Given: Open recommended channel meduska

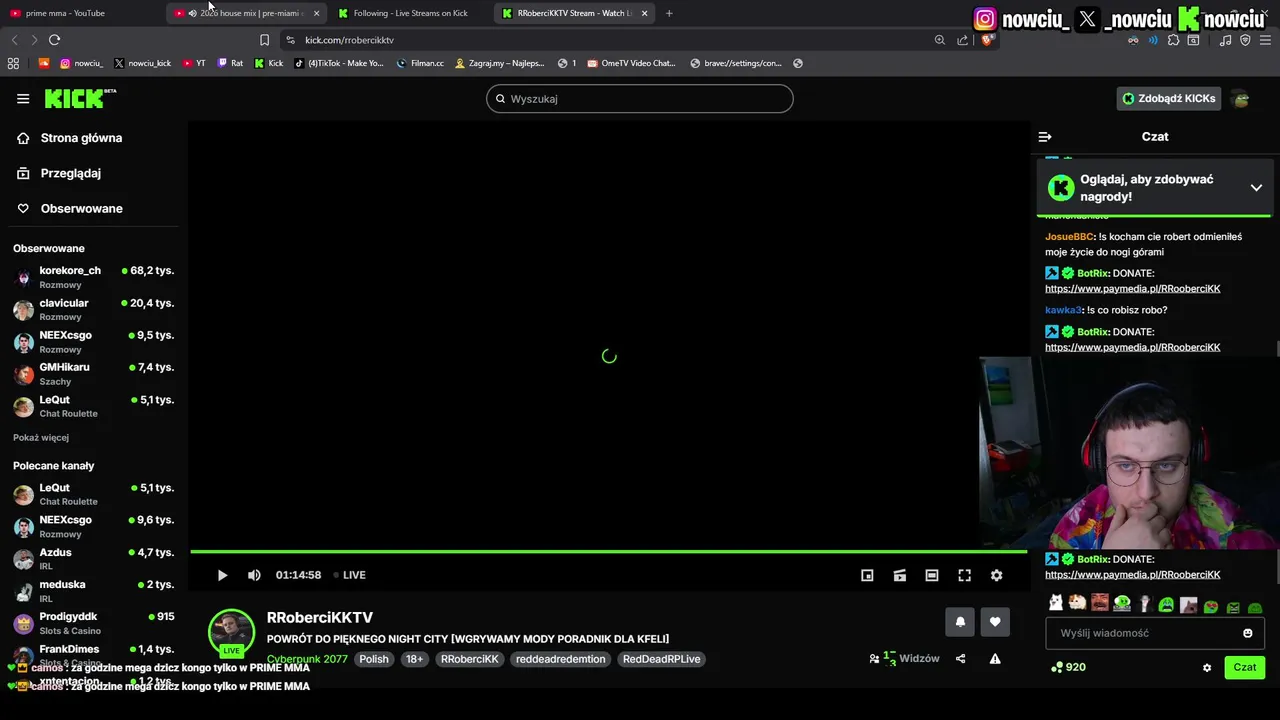Looking at the screenshot, I should click(x=94, y=590).
